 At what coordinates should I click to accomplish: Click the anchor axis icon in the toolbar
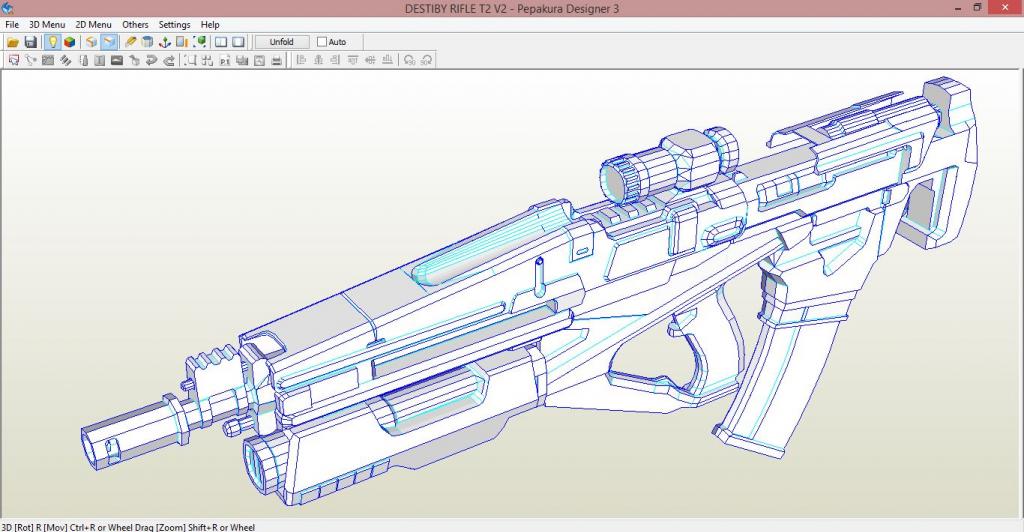pos(165,42)
